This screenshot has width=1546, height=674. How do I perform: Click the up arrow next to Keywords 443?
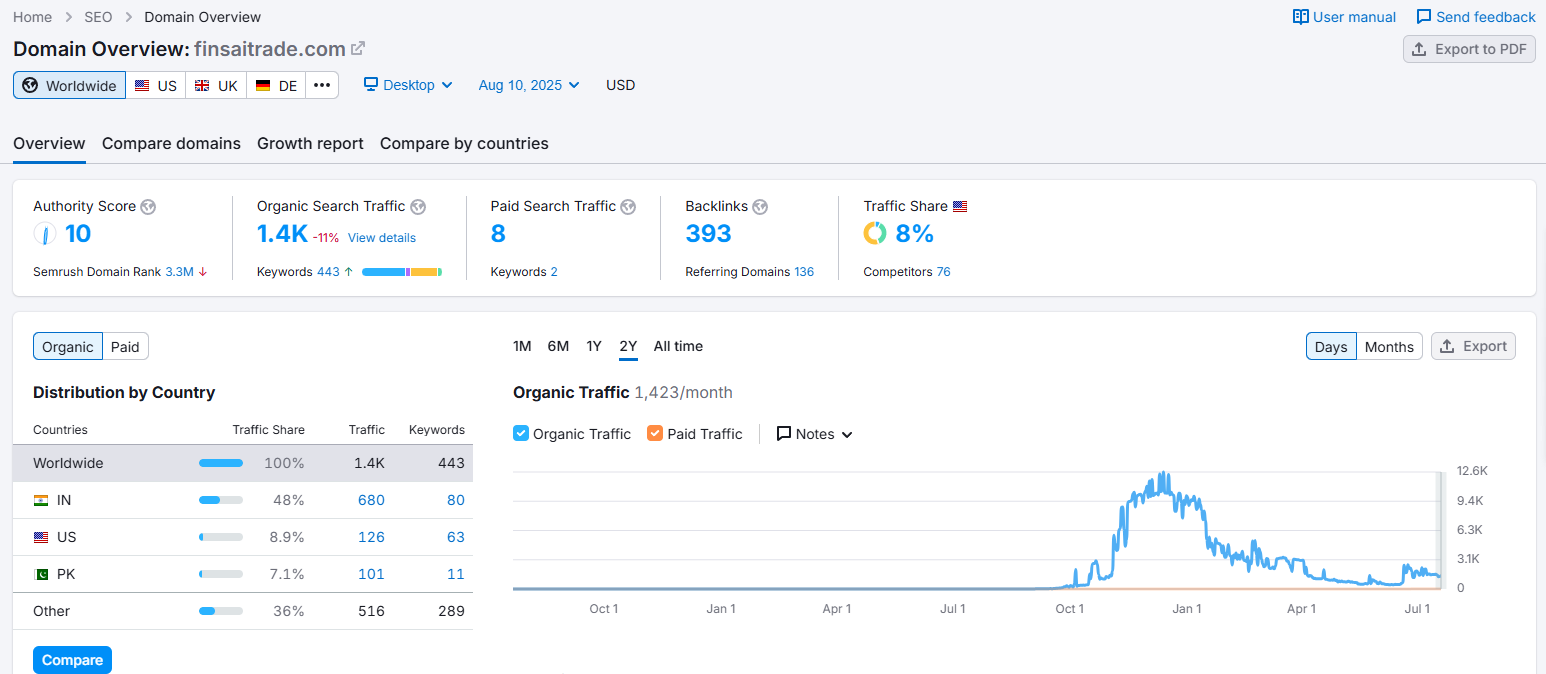point(348,272)
